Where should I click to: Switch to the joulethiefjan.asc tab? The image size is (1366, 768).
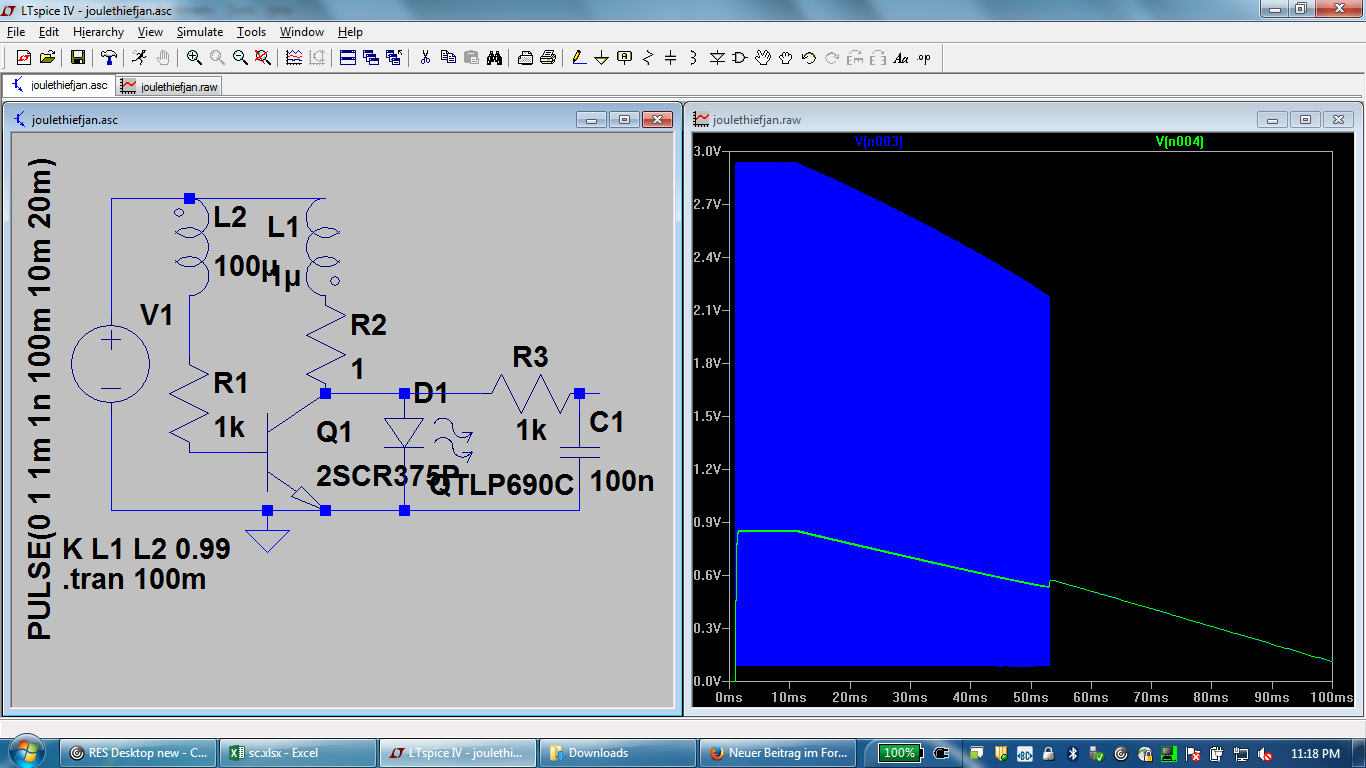[x=59, y=85]
